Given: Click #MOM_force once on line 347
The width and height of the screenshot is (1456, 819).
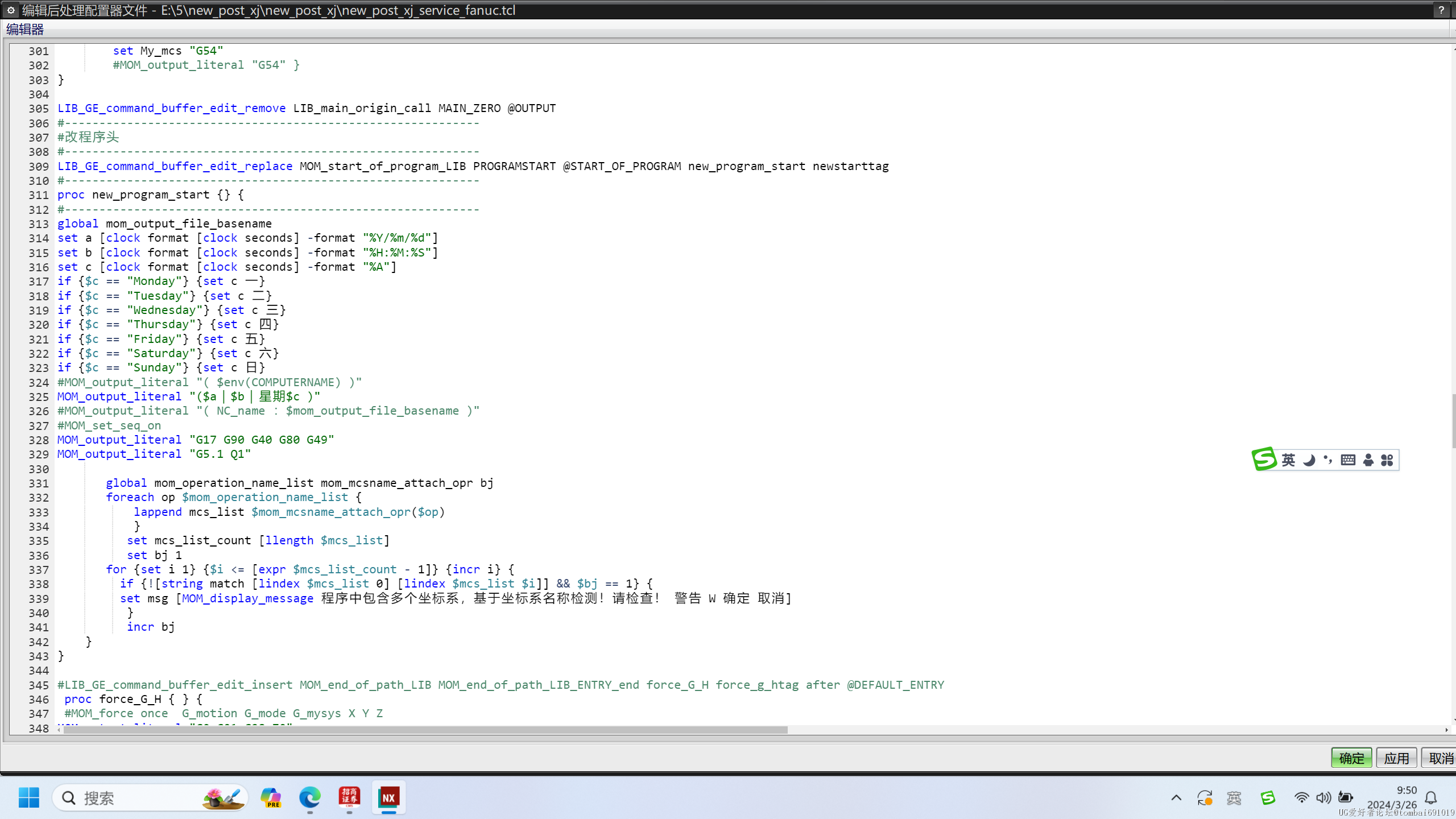Looking at the screenshot, I should pyautogui.click(x=116, y=713).
